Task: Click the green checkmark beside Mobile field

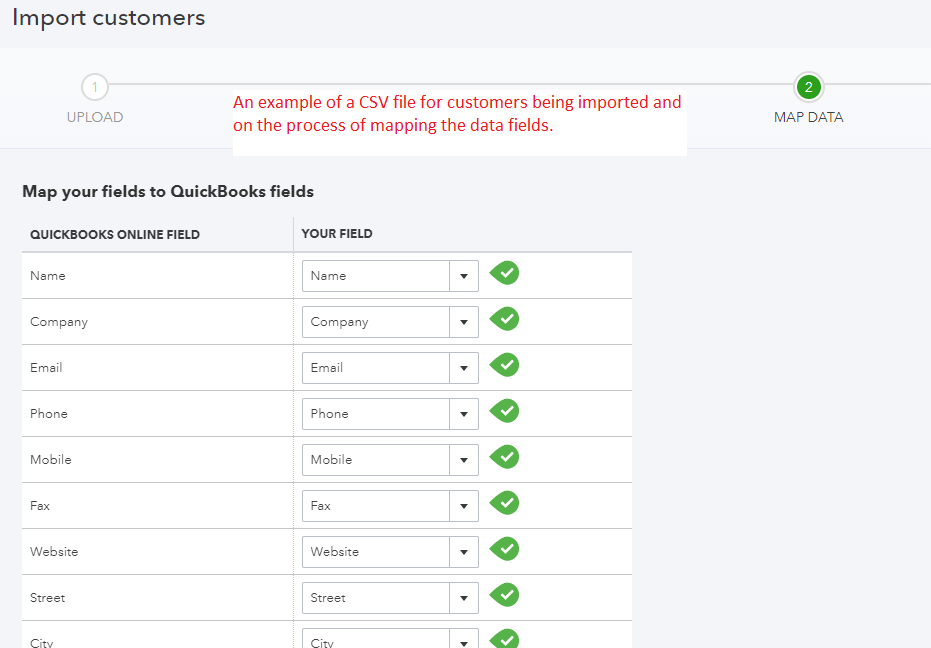Action: tap(505, 457)
